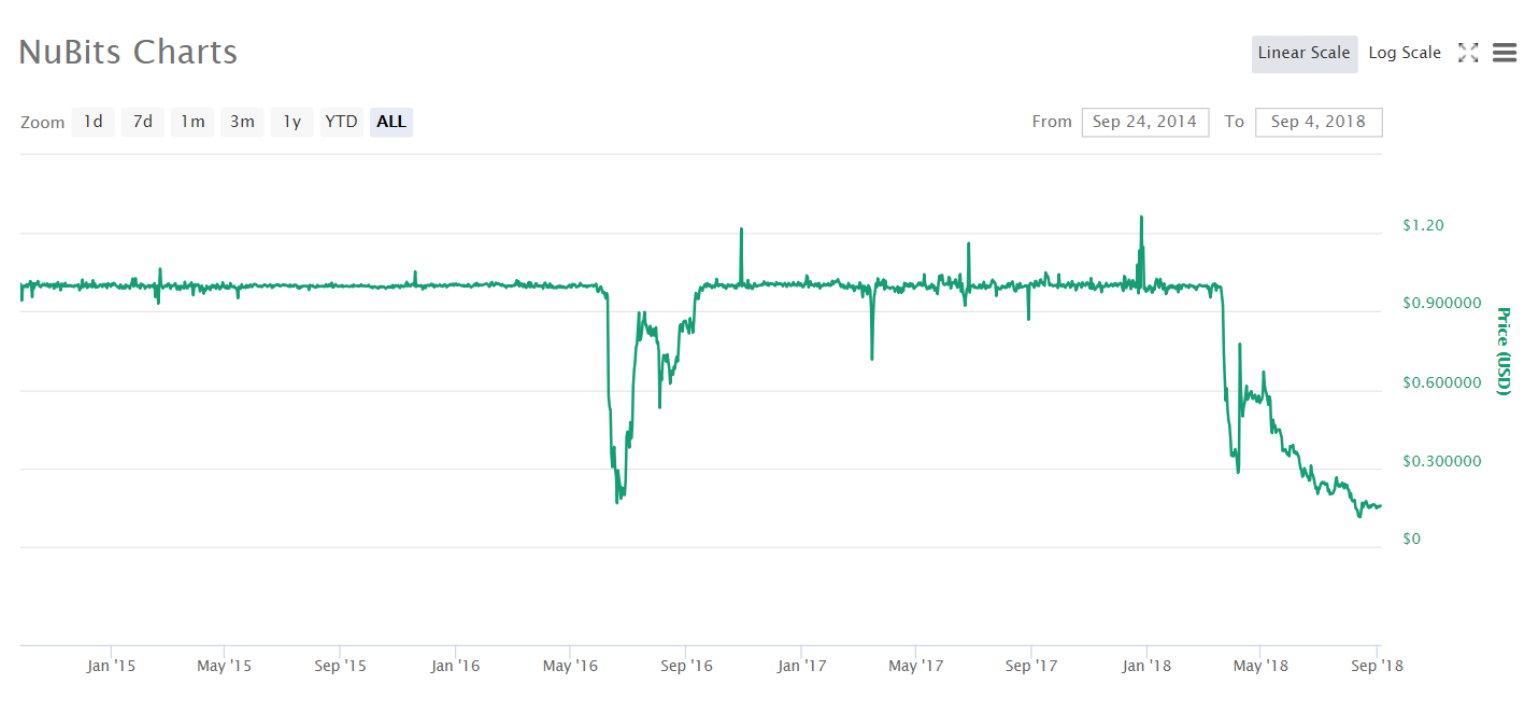The height and width of the screenshot is (710, 1534).
Task: Edit the To date field
Action: (1317, 122)
